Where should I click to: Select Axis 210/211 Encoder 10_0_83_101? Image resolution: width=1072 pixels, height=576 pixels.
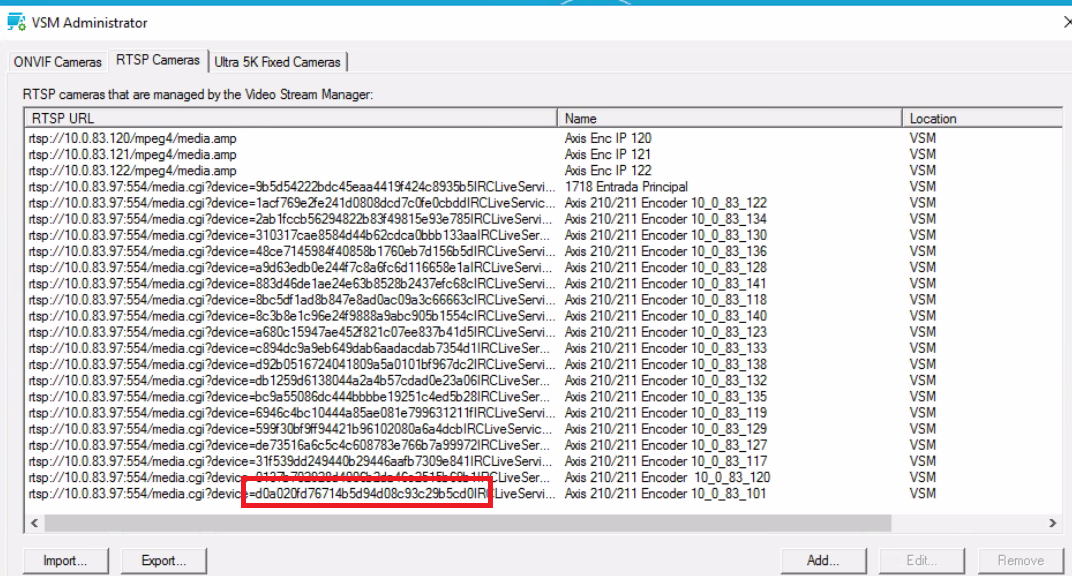[665, 495]
